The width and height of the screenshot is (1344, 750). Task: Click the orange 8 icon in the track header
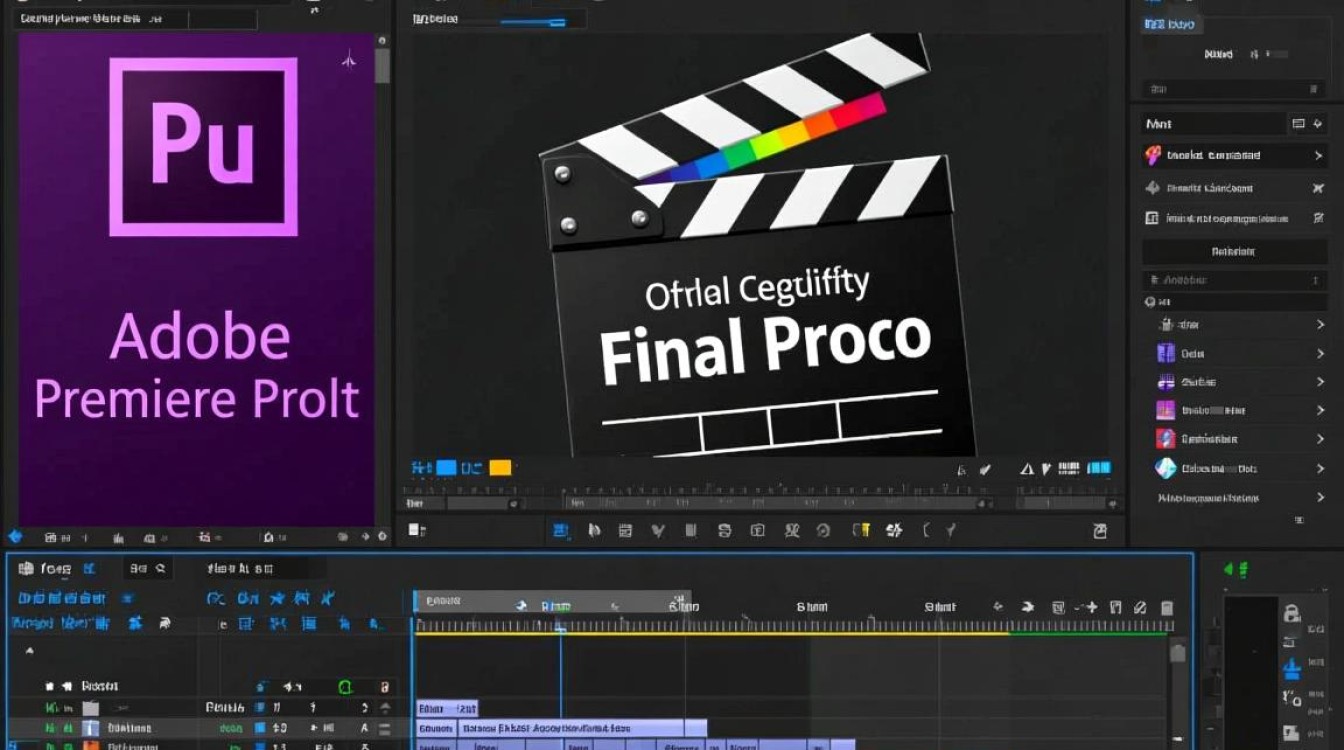(x=384, y=687)
